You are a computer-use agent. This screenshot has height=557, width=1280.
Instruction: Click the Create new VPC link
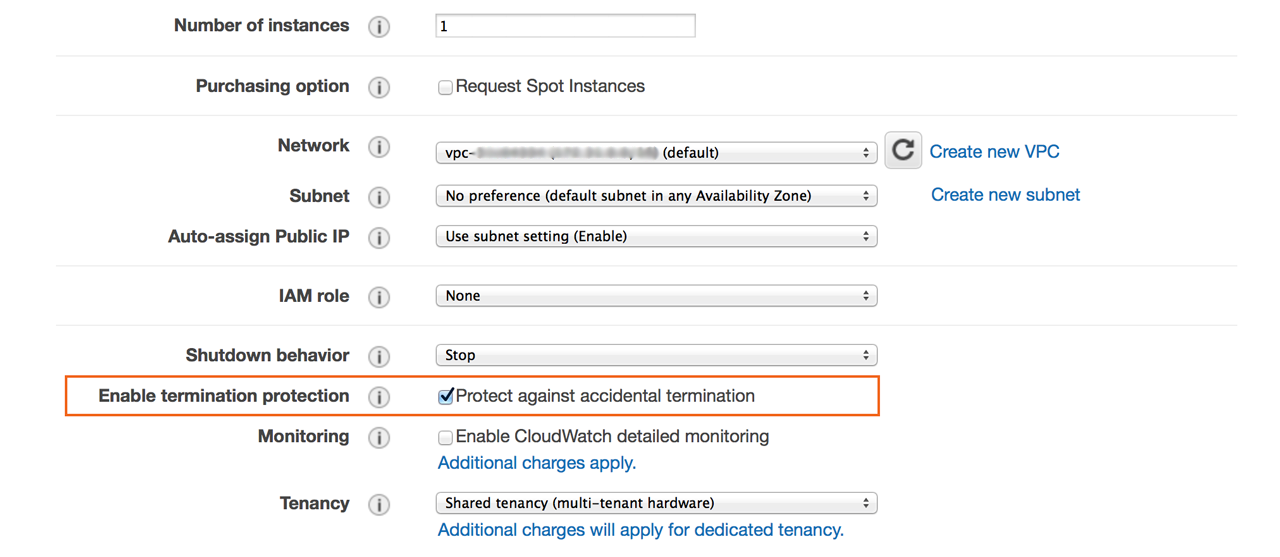(x=994, y=152)
